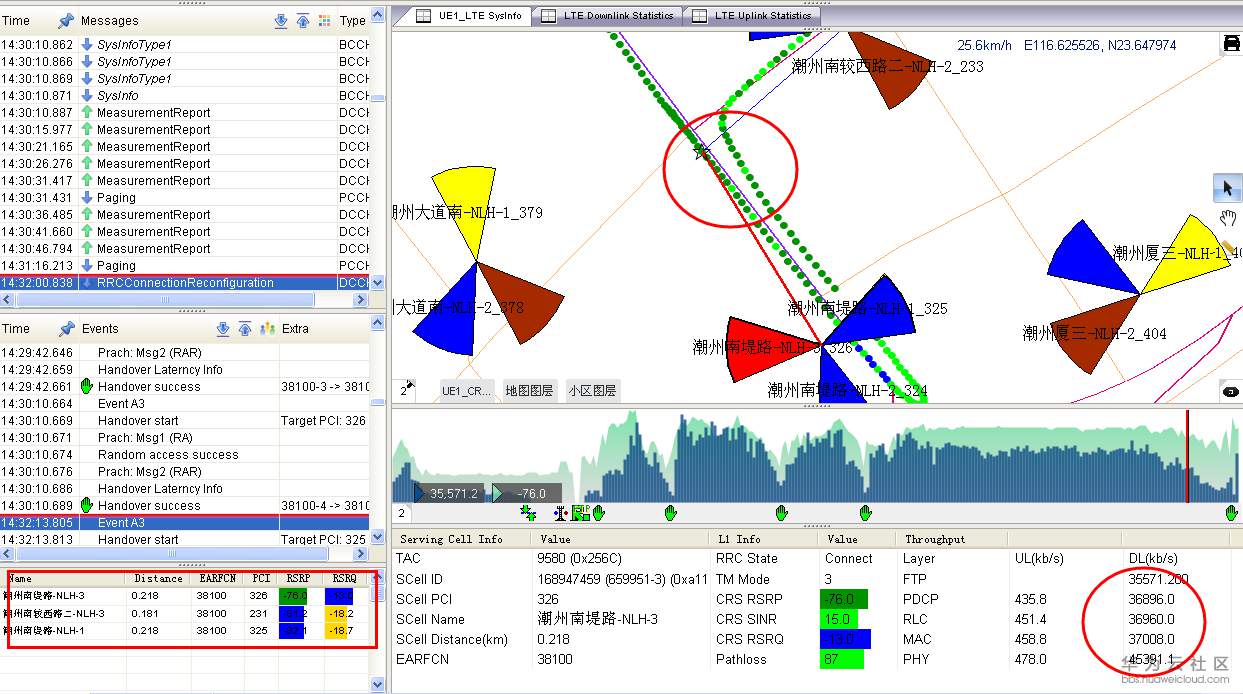Open LTE Downlink Statistics tab
The width and height of the screenshot is (1243, 694).
(607, 16)
